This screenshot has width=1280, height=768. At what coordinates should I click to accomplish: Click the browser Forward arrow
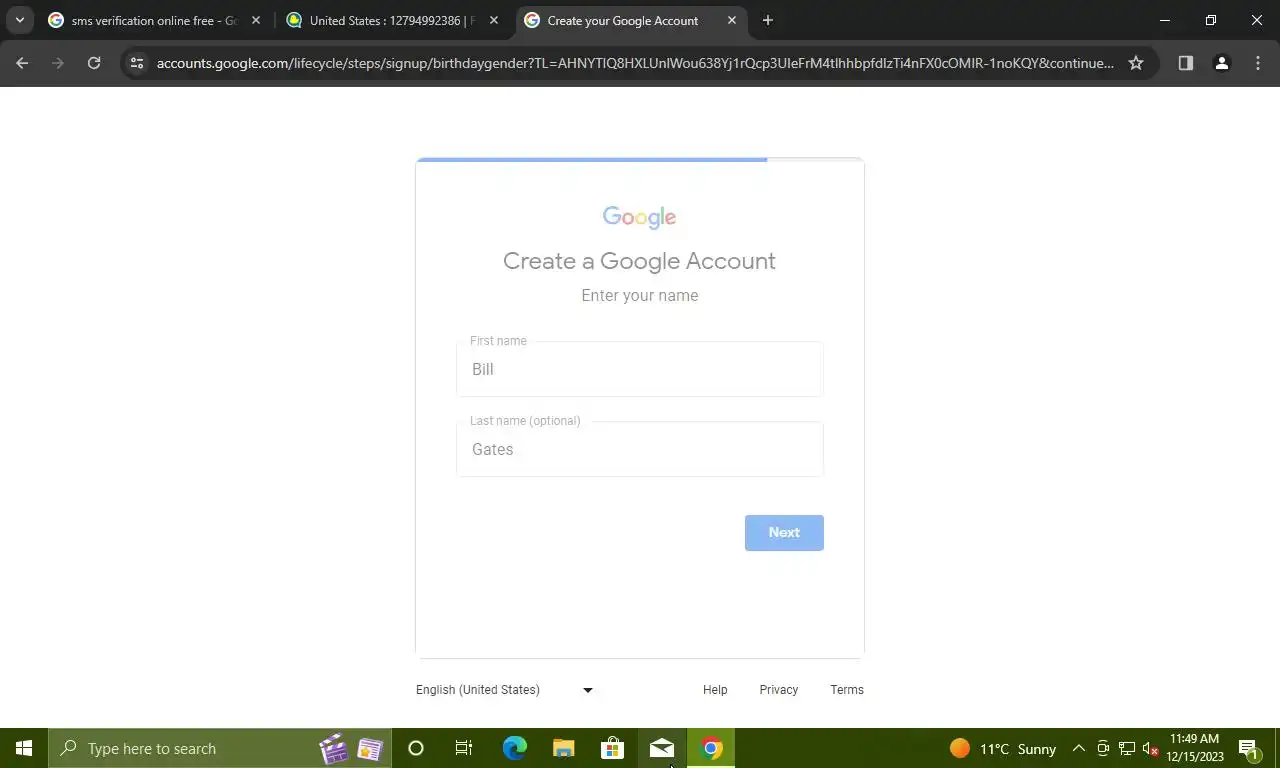coord(58,63)
